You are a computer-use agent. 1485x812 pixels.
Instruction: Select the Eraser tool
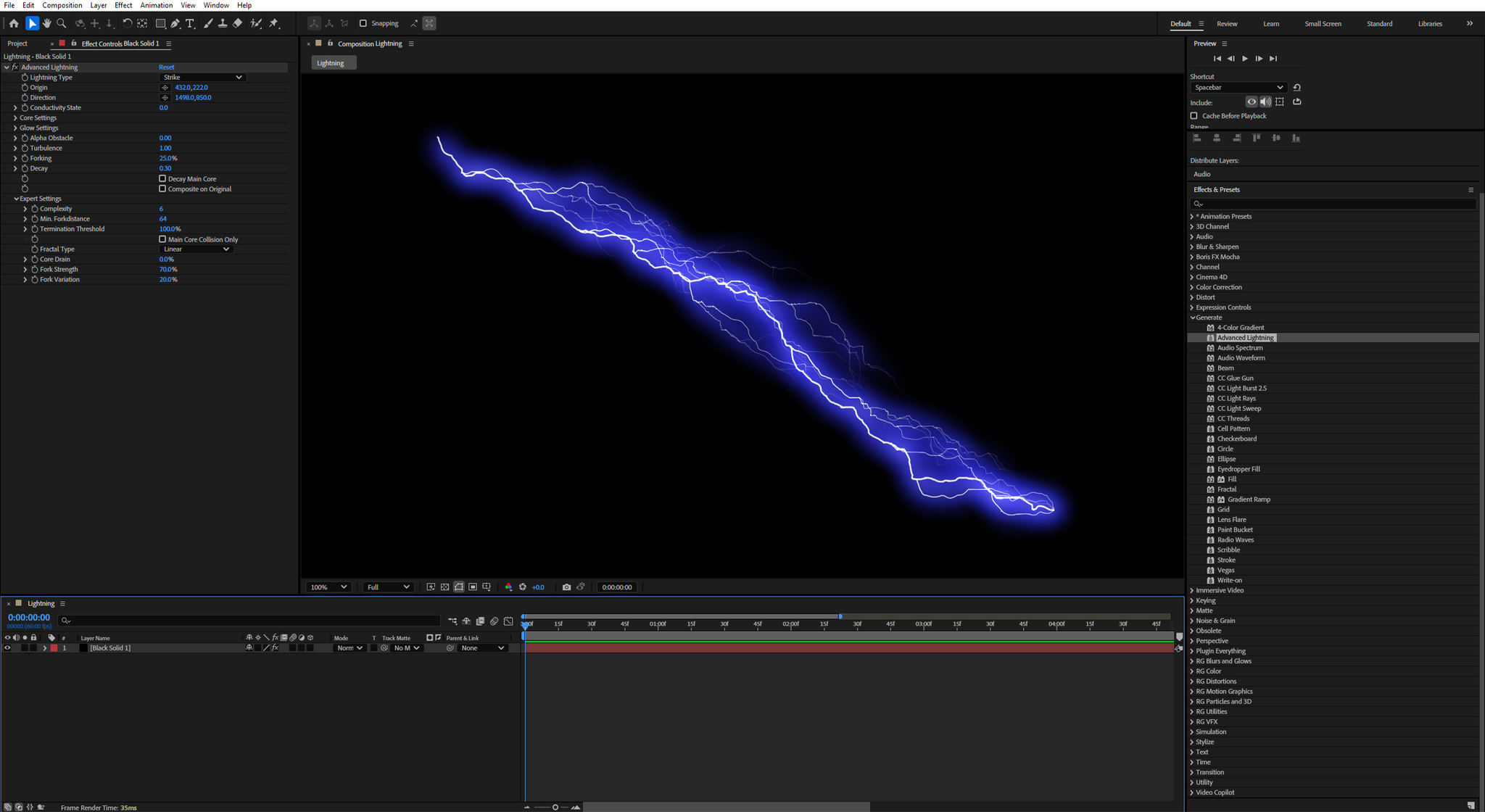[x=238, y=23]
